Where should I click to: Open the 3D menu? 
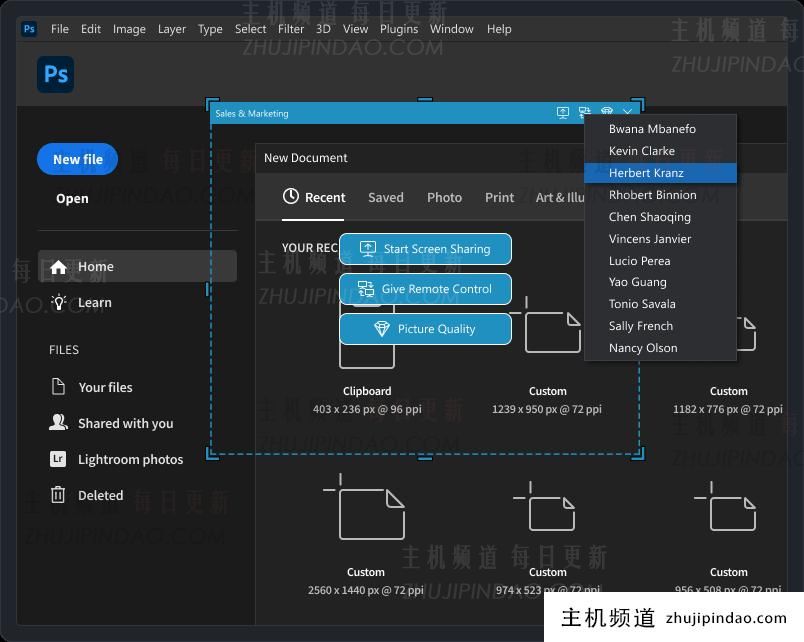click(x=323, y=29)
